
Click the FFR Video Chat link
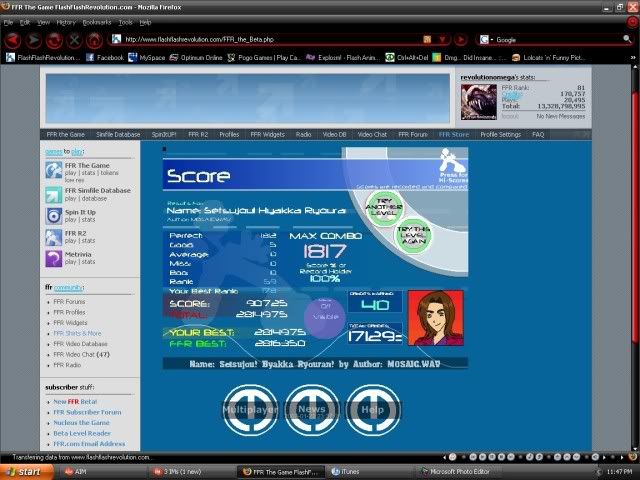pyautogui.click(x=88, y=354)
